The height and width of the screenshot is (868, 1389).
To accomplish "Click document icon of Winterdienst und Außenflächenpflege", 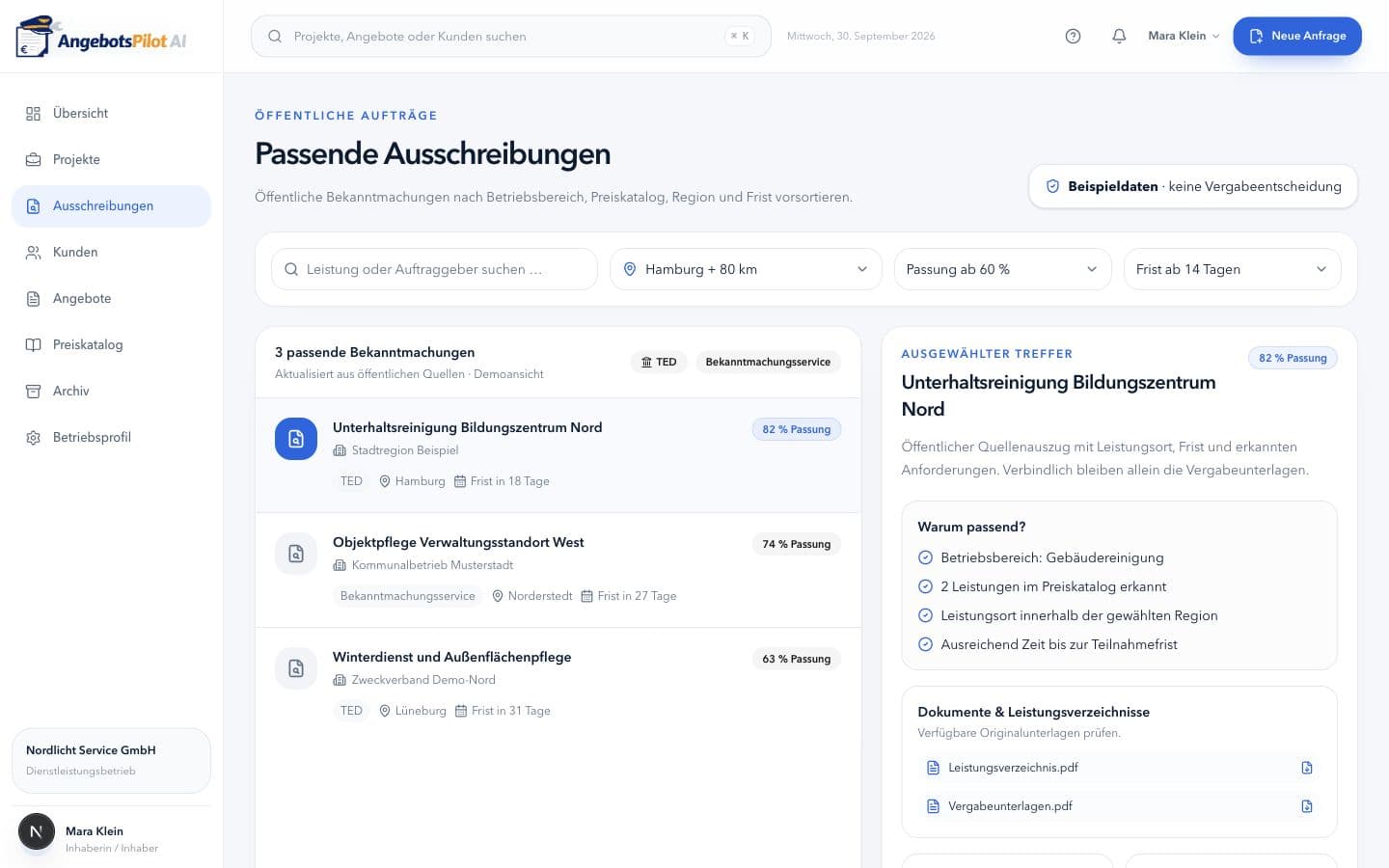I will [x=296, y=668].
